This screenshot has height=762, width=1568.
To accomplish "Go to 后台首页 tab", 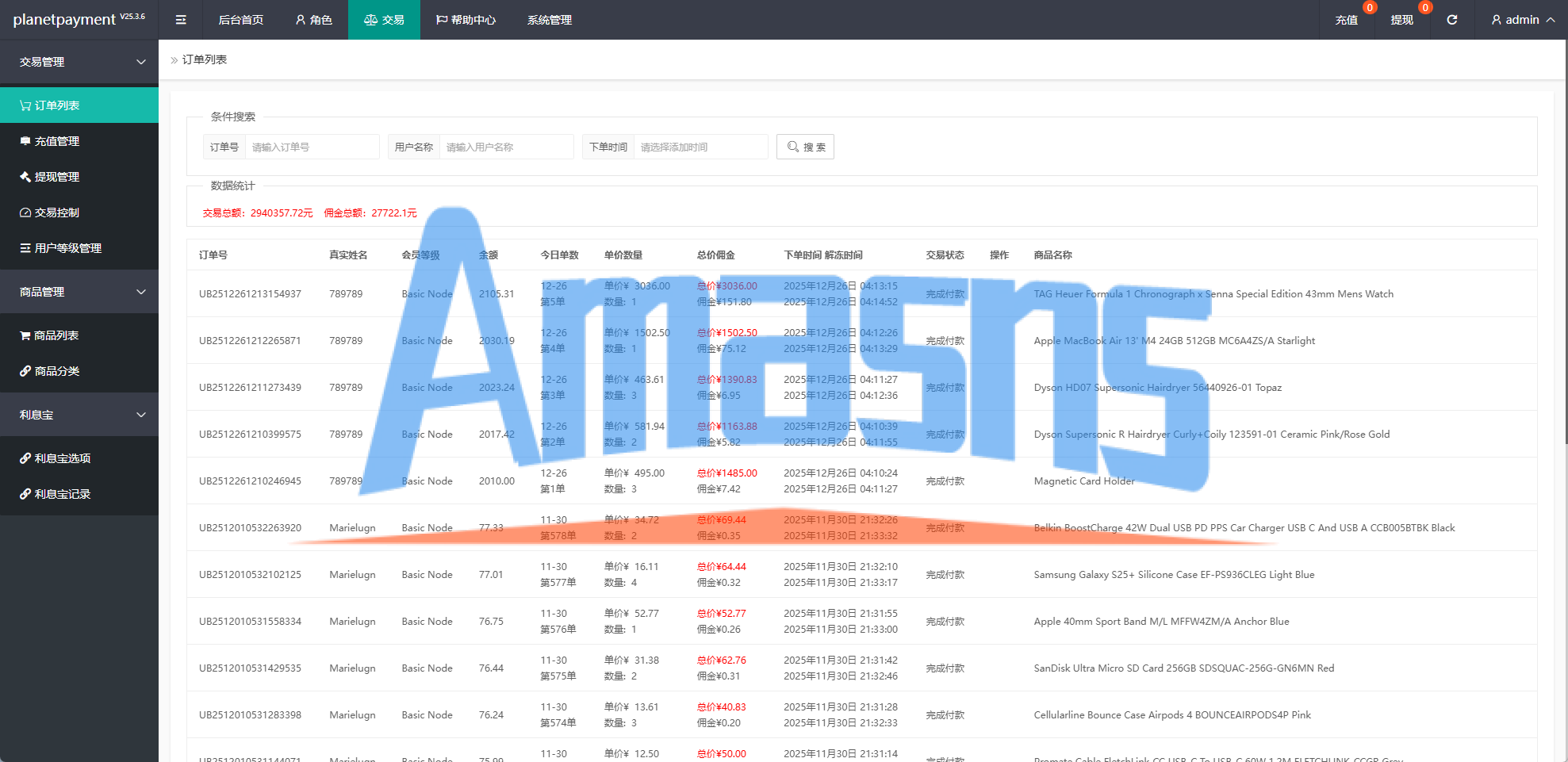I will (x=240, y=20).
